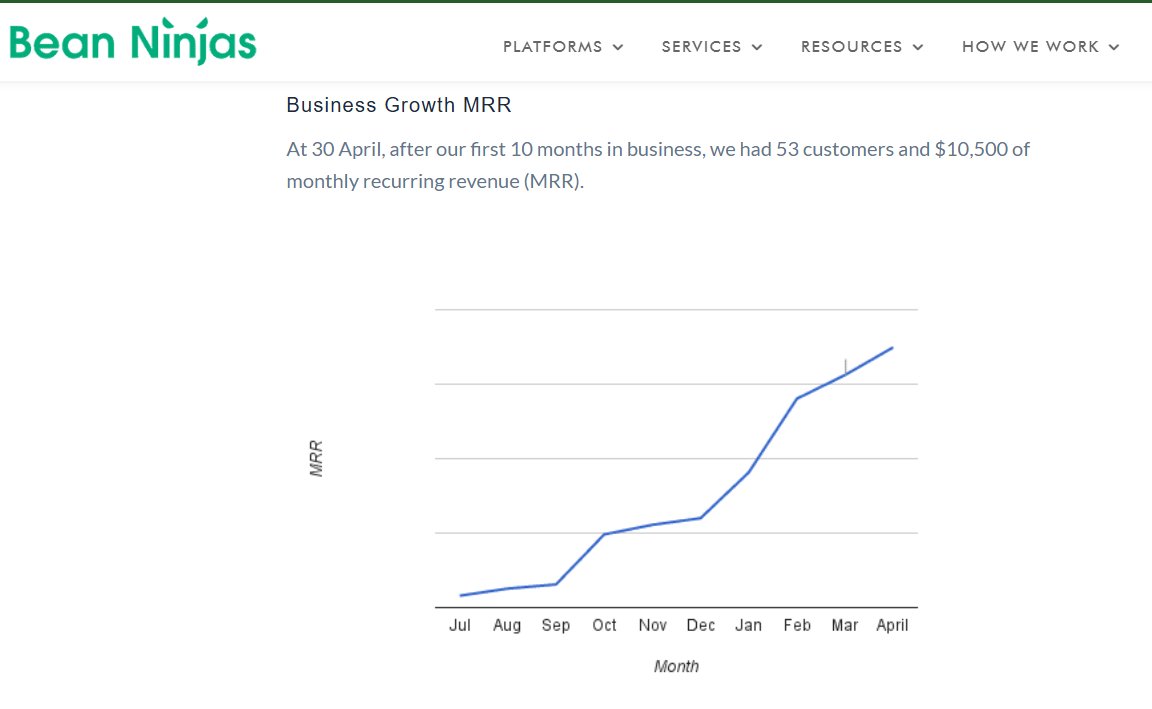Screen dimensions: 1152x709
Task: Expand the chevron beside HOW WE WORK
Action: pos(1114,47)
